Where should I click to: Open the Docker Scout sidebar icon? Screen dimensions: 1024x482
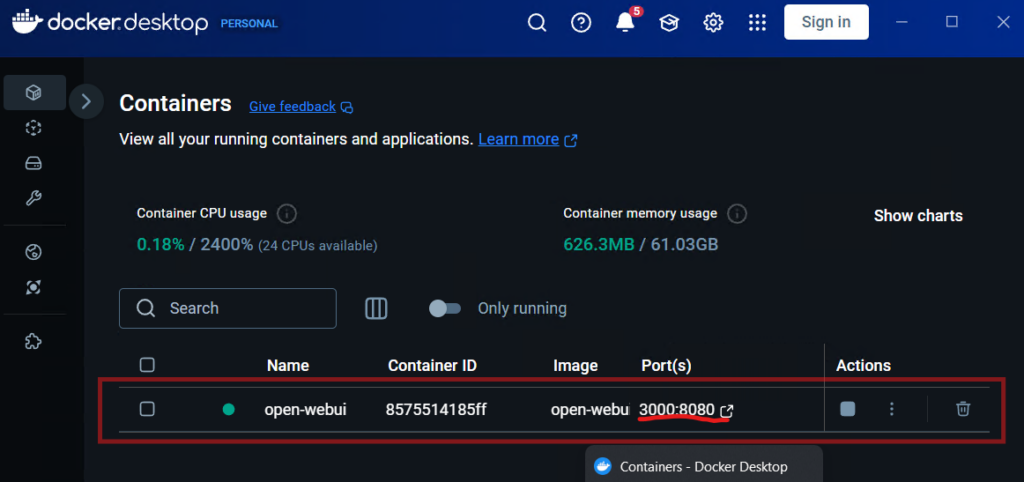34,287
